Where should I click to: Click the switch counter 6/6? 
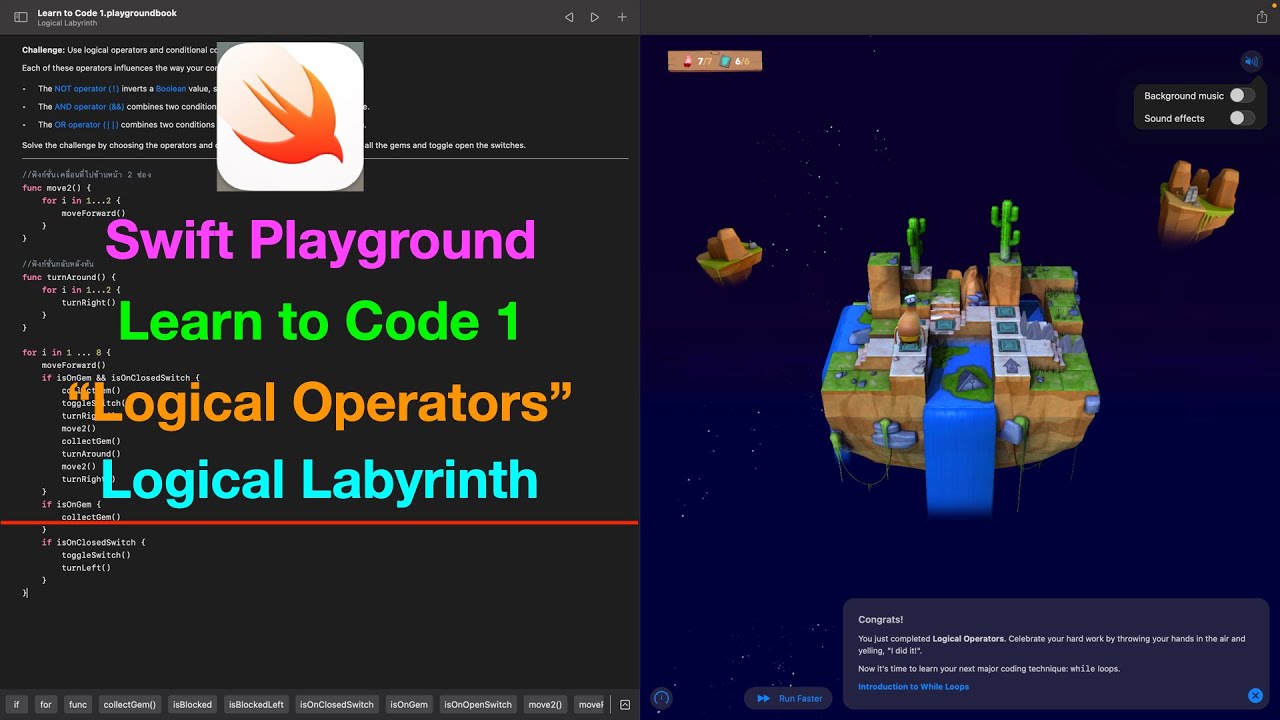coord(735,61)
